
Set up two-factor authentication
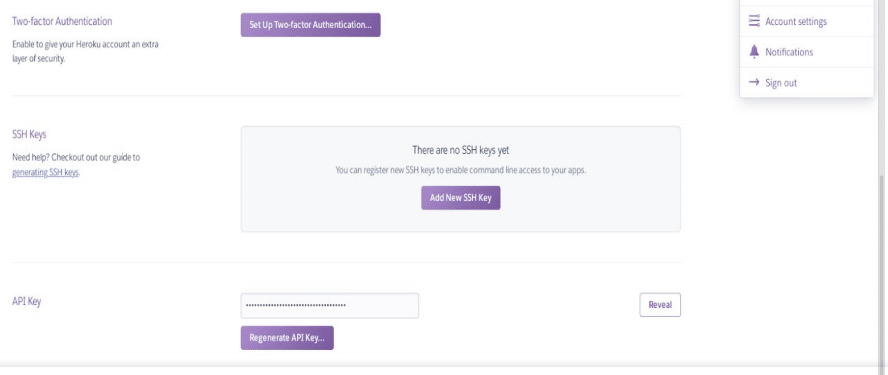pos(310,25)
